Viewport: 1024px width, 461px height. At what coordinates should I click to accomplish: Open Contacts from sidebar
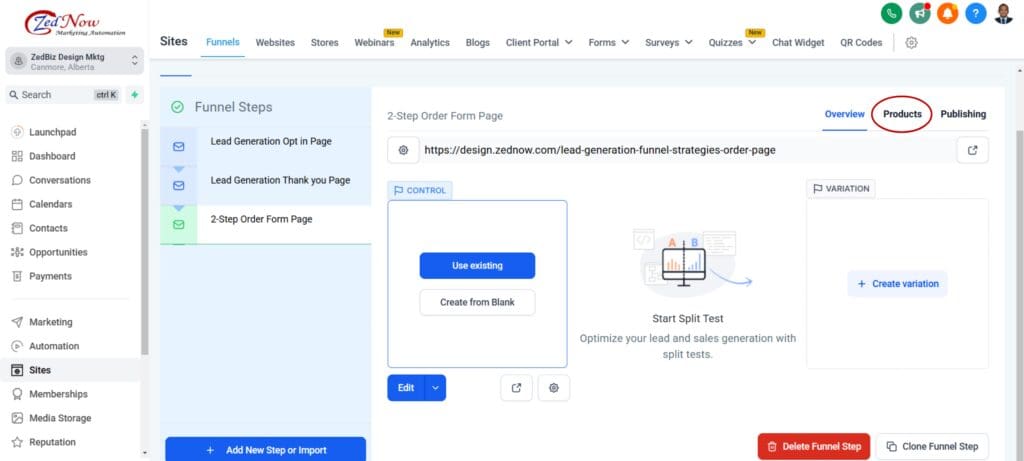(48, 228)
